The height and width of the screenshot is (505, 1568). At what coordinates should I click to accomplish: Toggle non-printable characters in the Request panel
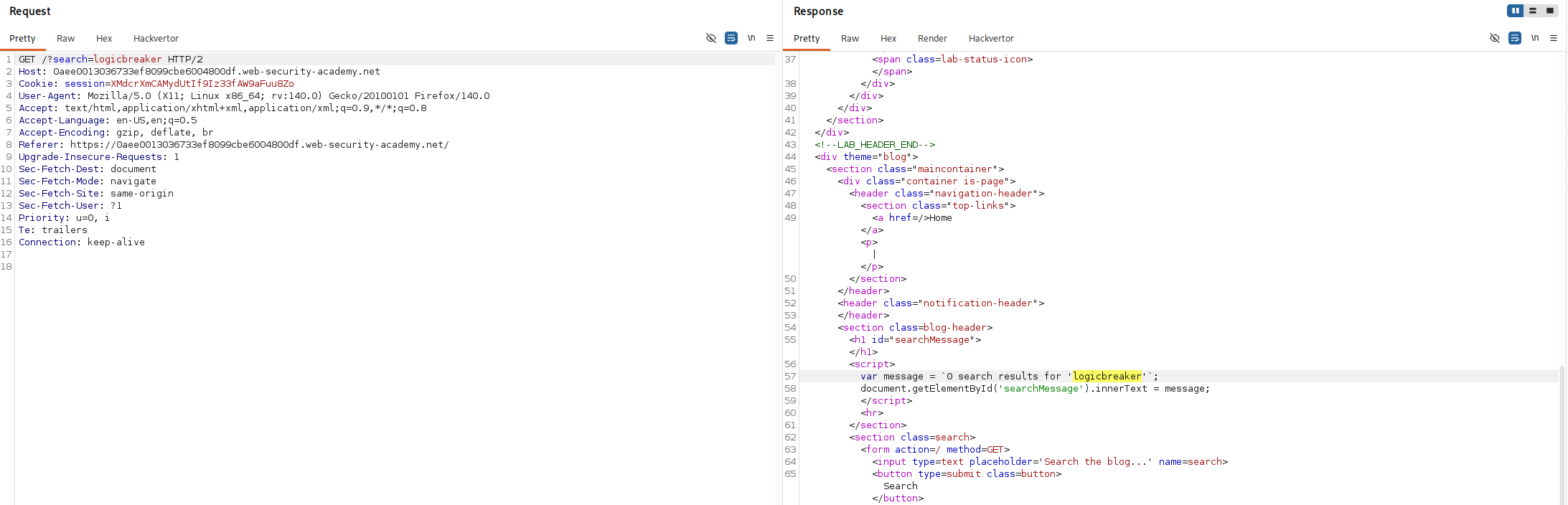(711, 38)
